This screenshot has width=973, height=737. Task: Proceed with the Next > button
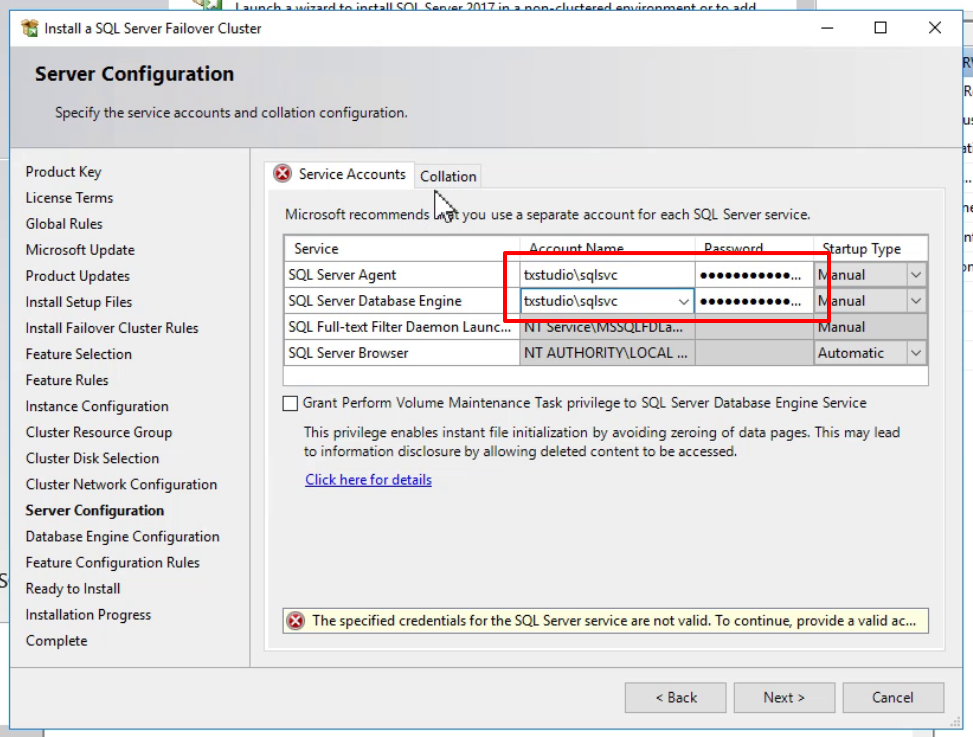click(784, 698)
